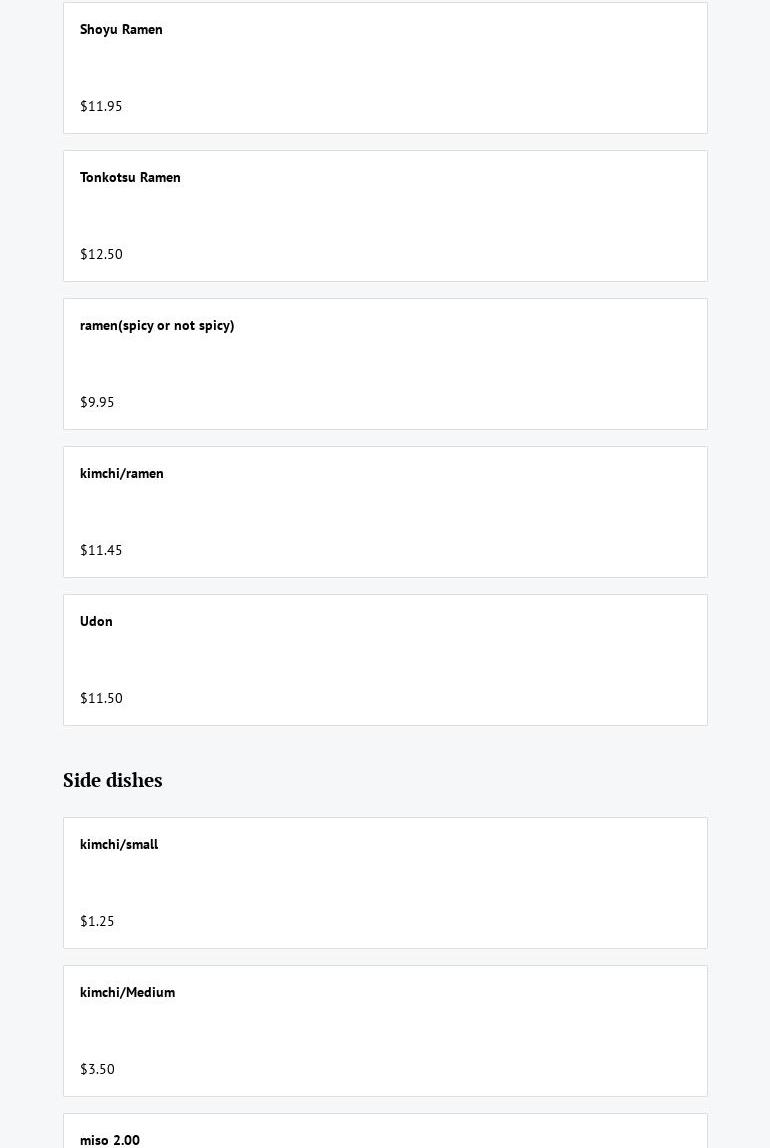Click empty area inside Udon card

[x=450, y=660]
